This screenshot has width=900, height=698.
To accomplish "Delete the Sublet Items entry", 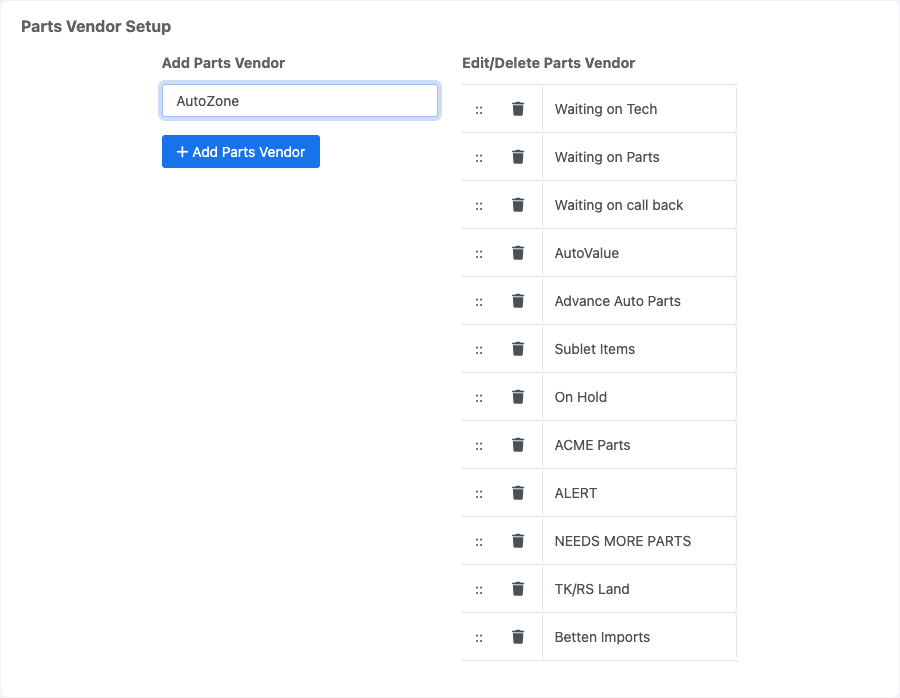I will point(518,349).
